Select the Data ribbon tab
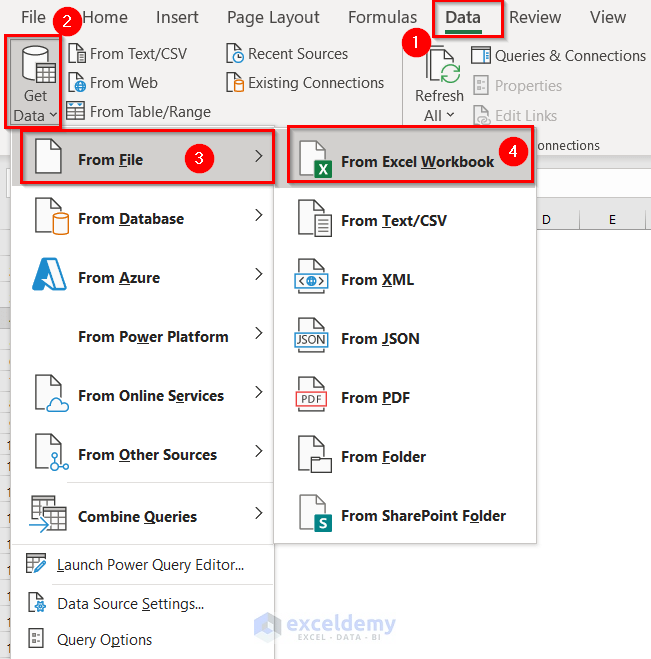Screen dimensions: 651x659 463,18
